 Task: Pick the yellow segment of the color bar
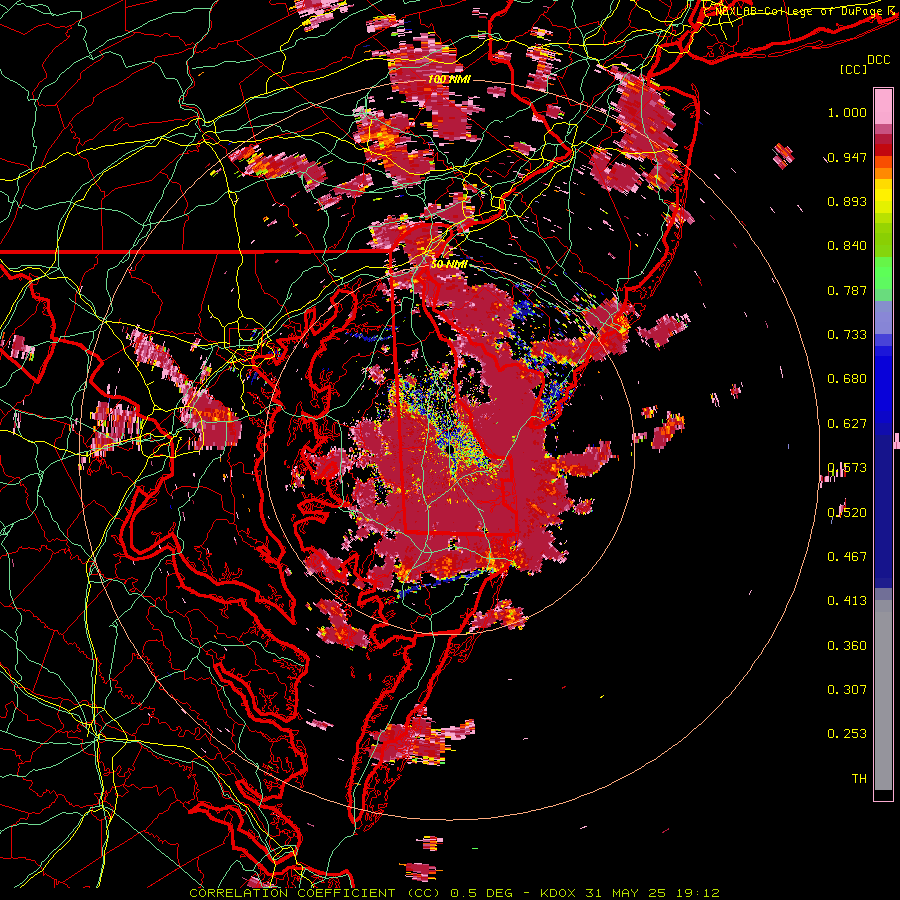coord(883,200)
